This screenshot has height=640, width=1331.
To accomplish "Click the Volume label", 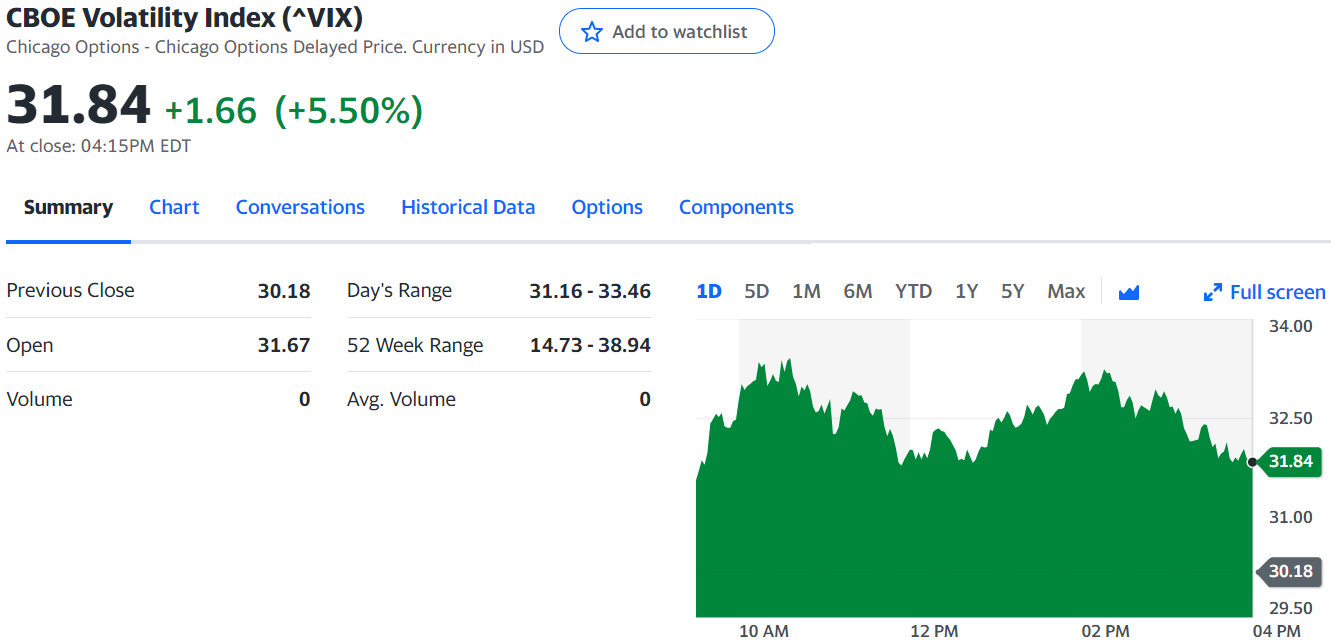I will pos(39,399).
